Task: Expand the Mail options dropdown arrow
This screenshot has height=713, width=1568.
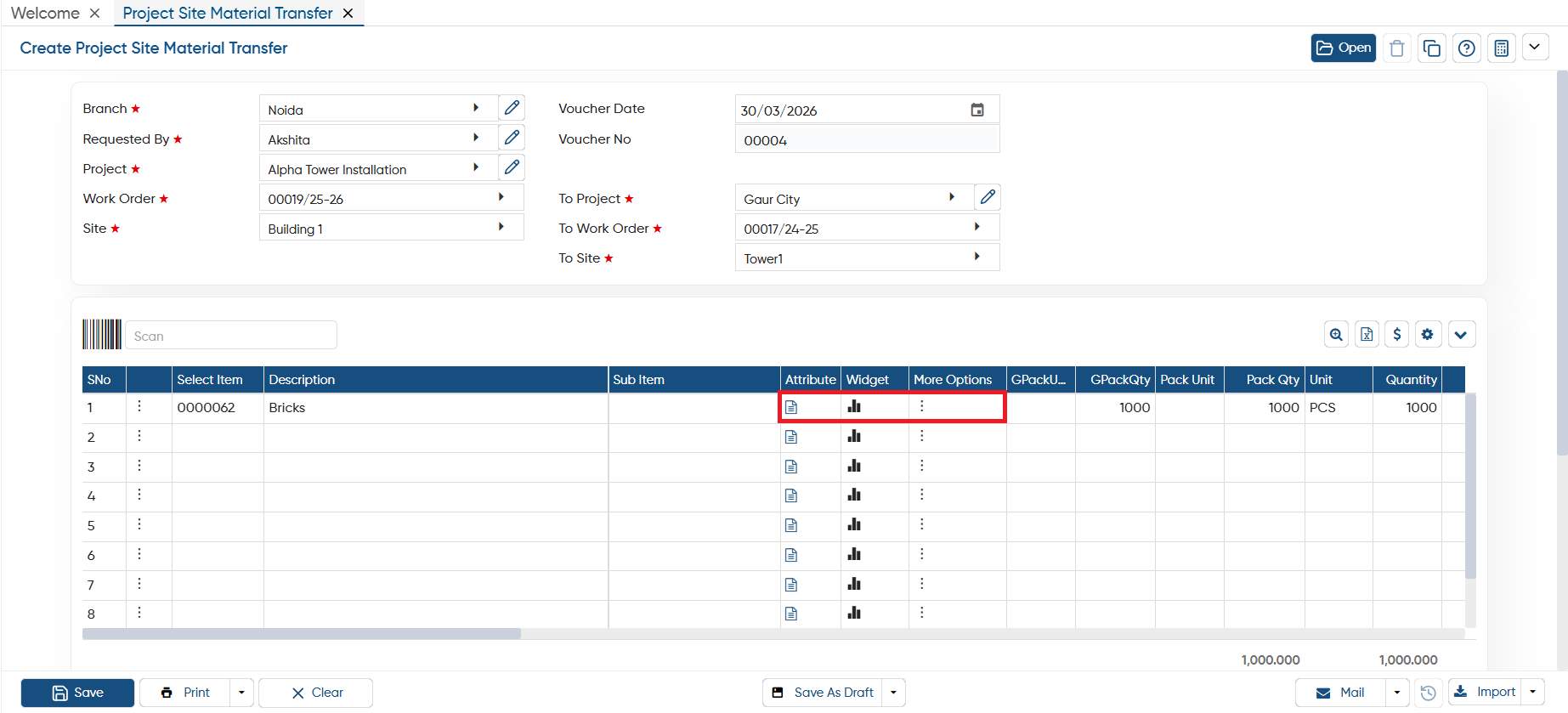Action: [1397, 693]
